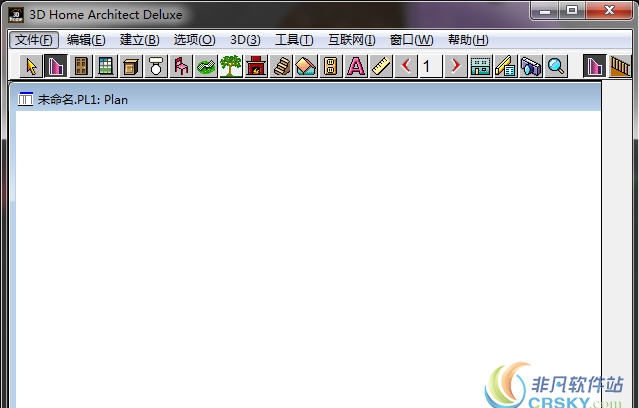This screenshot has height=408, width=639.
Task: Pick the standard wall sub-tool after the toolbar gap
Action: click(595, 66)
